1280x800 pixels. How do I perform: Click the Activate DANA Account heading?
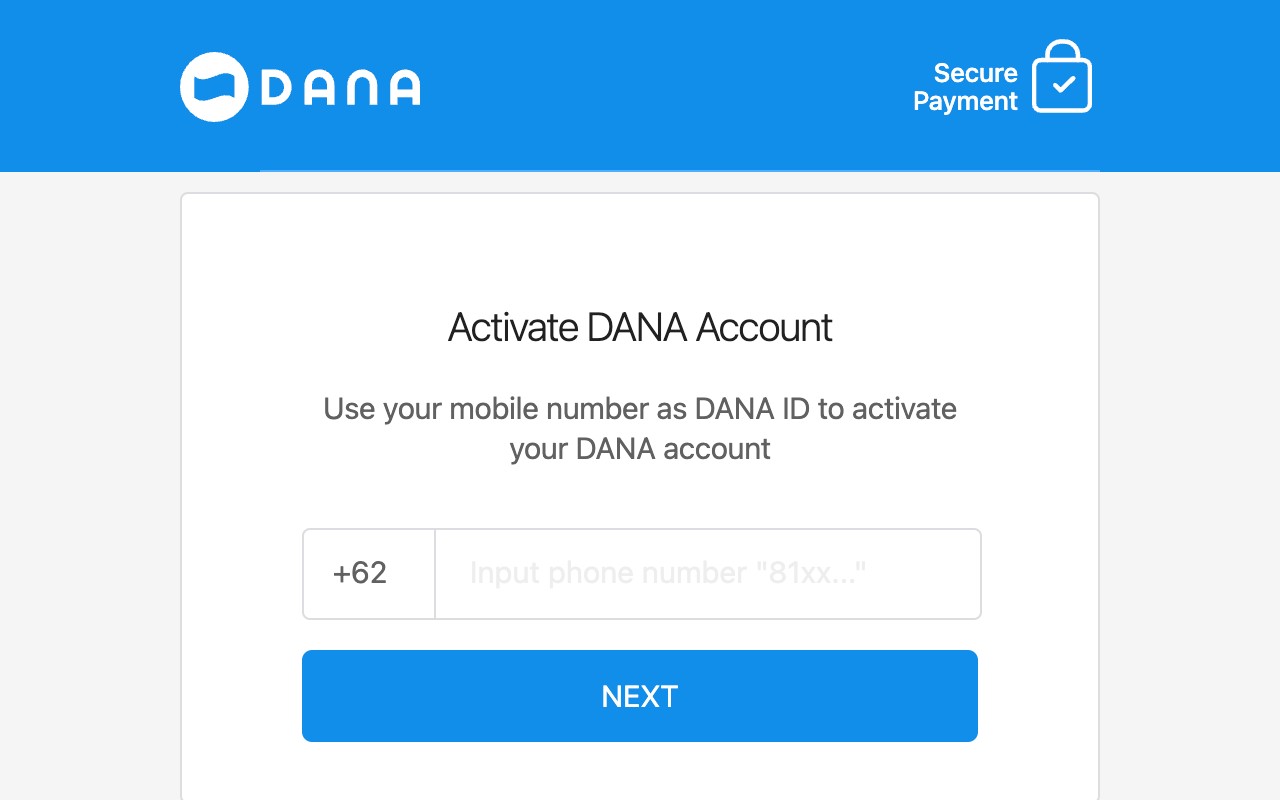(x=640, y=327)
